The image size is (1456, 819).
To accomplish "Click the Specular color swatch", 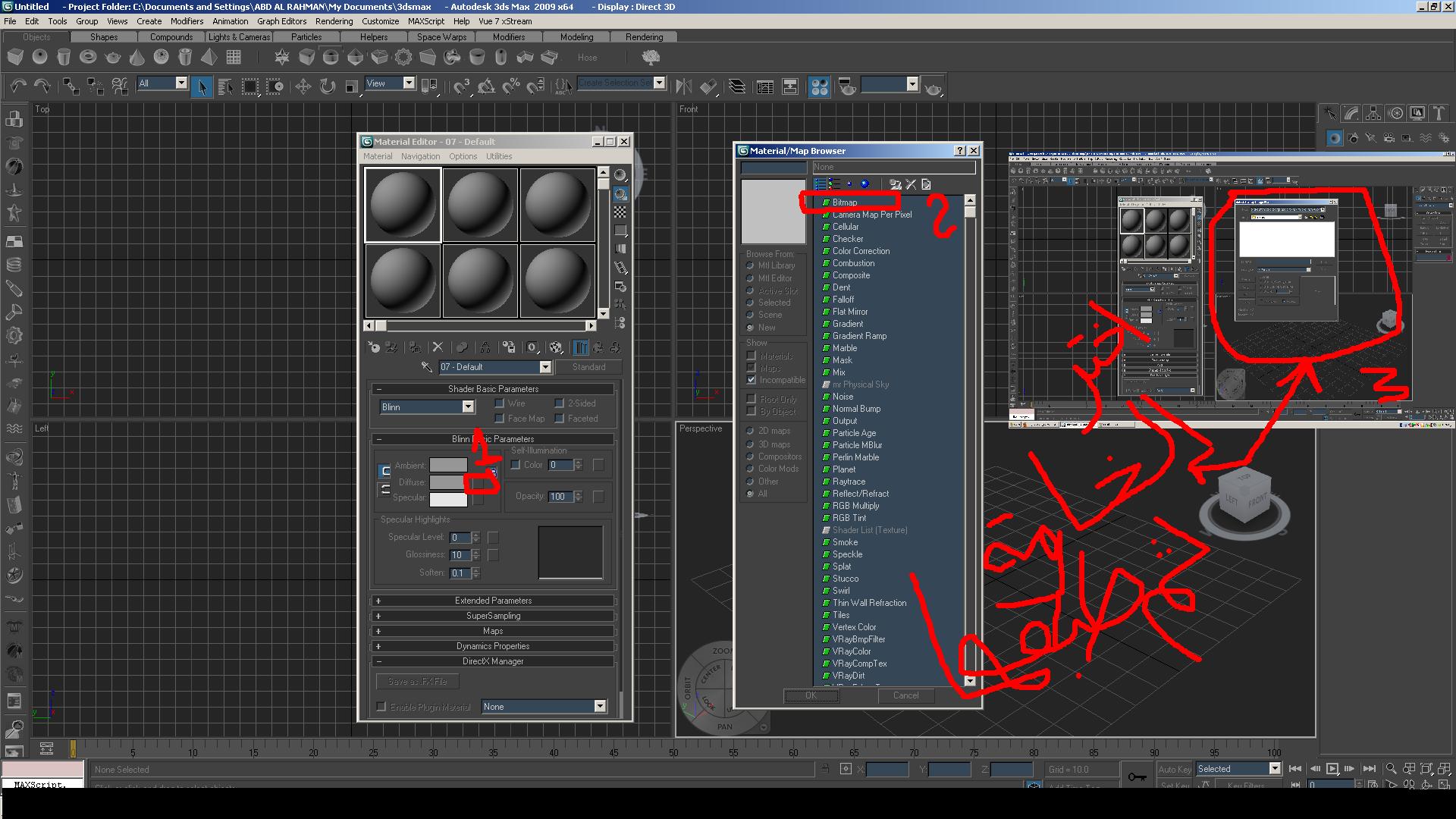I will click(x=448, y=499).
